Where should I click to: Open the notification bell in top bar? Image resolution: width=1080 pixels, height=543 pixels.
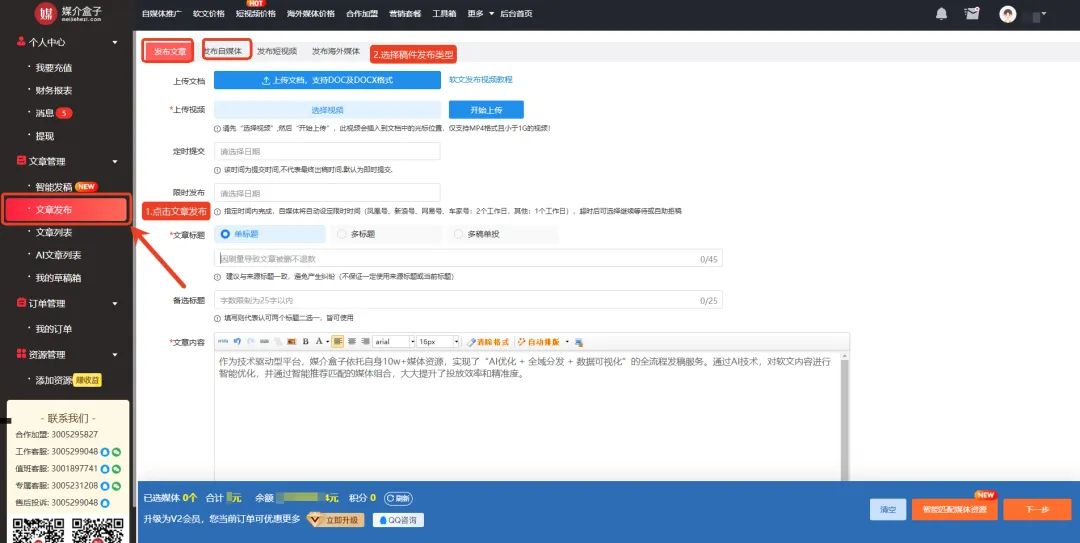click(941, 14)
